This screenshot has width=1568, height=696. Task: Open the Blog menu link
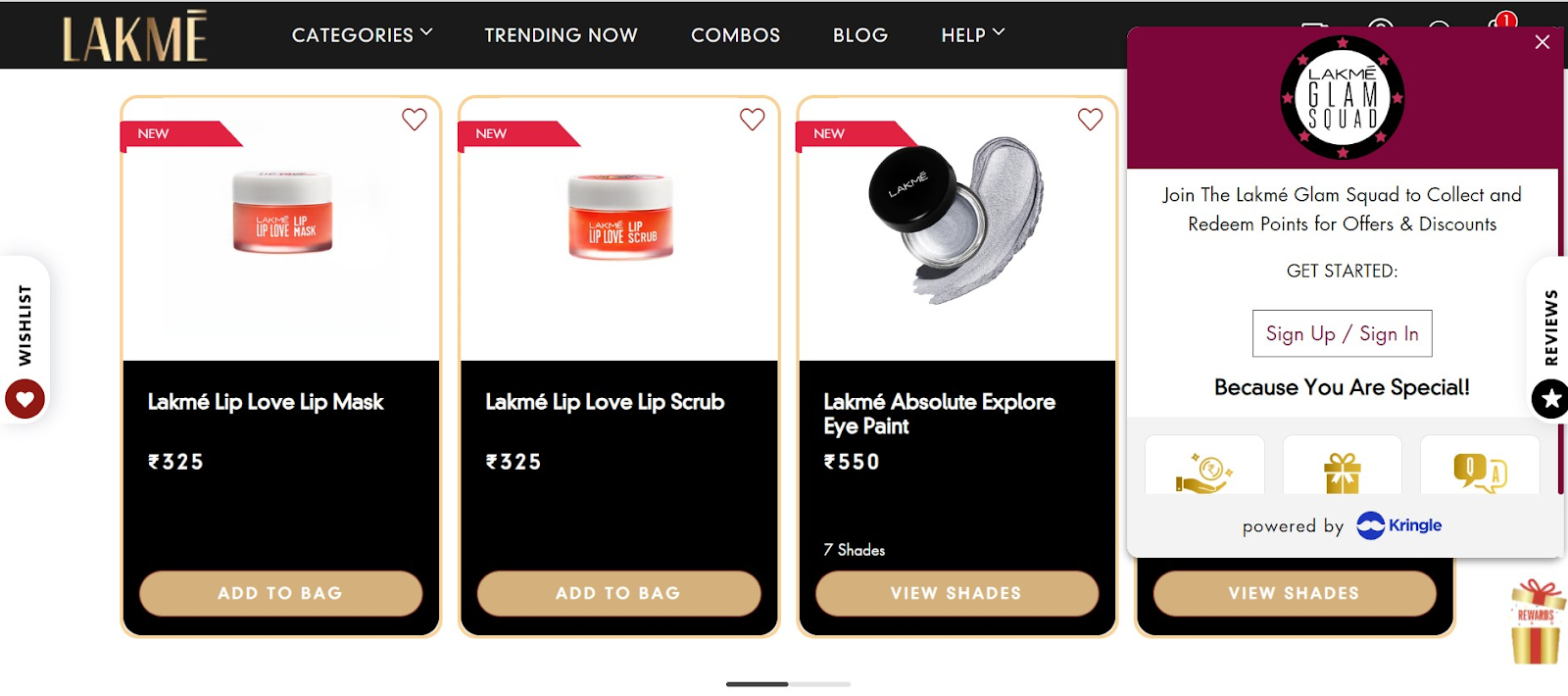click(860, 34)
